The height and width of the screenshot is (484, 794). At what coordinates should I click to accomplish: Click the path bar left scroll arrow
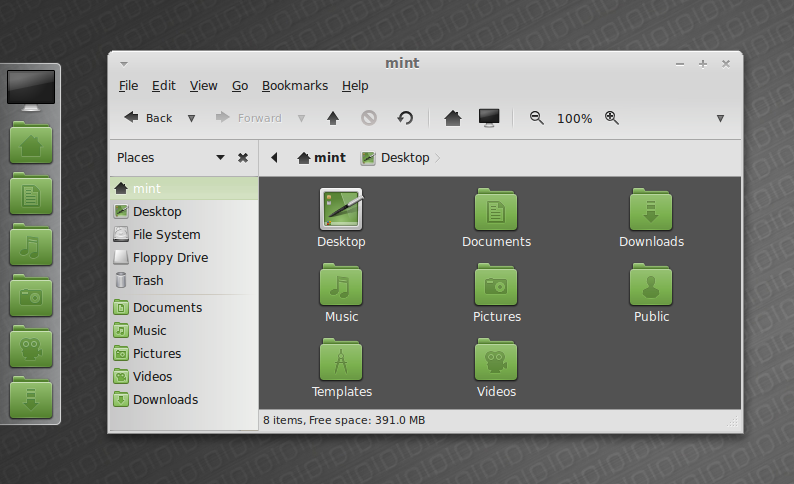pyautogui.click(x=274, y=157)
